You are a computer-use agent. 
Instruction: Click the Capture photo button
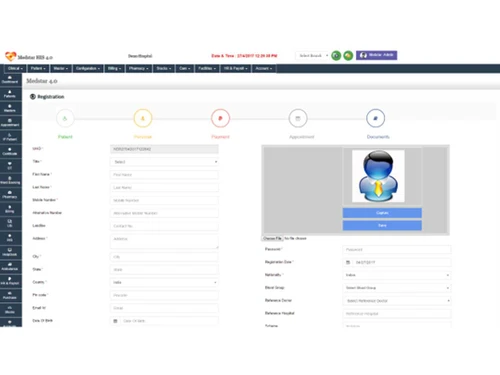[382, 213]
